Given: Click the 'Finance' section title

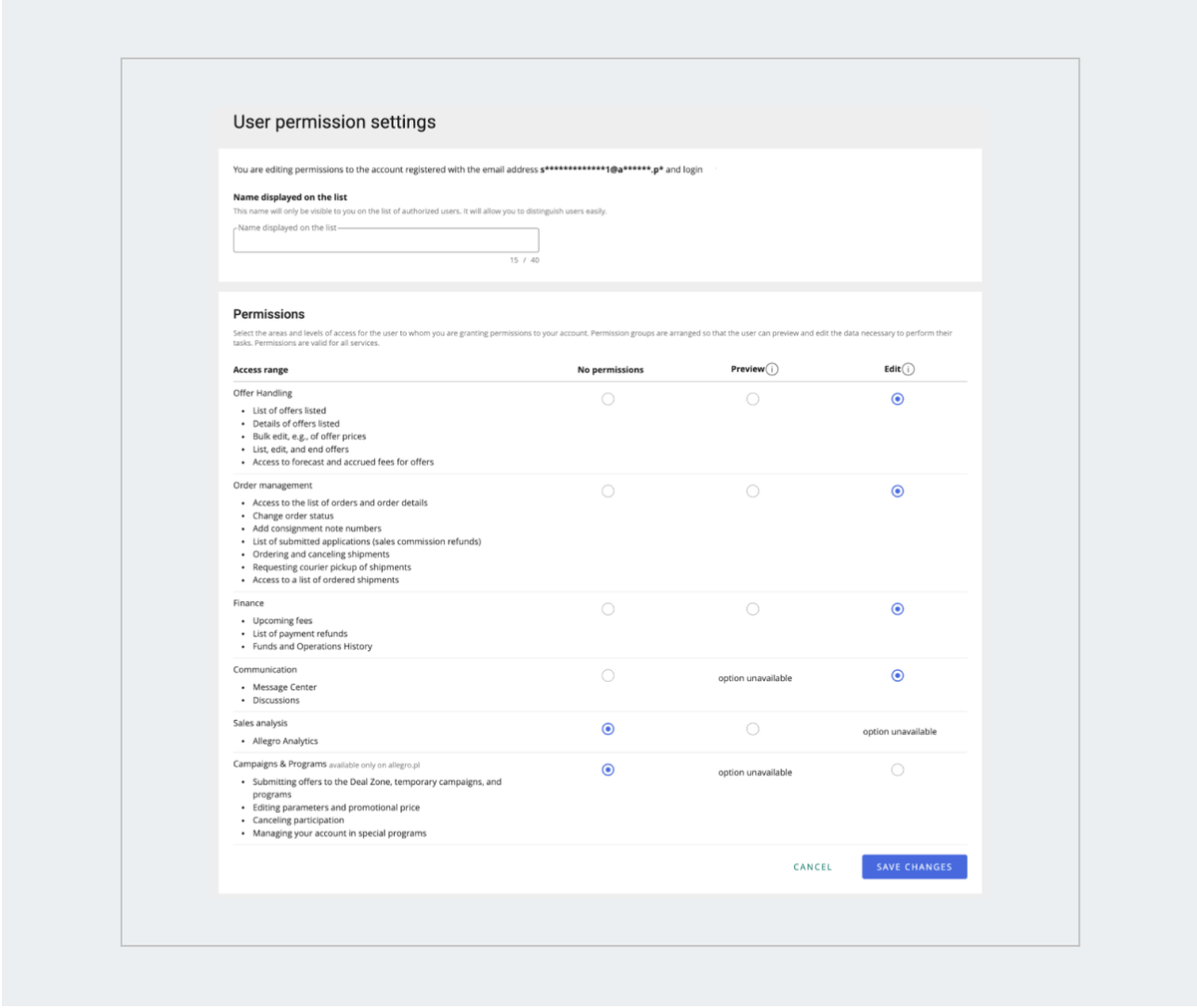Looking at the screenshot, I should (248, 603).
